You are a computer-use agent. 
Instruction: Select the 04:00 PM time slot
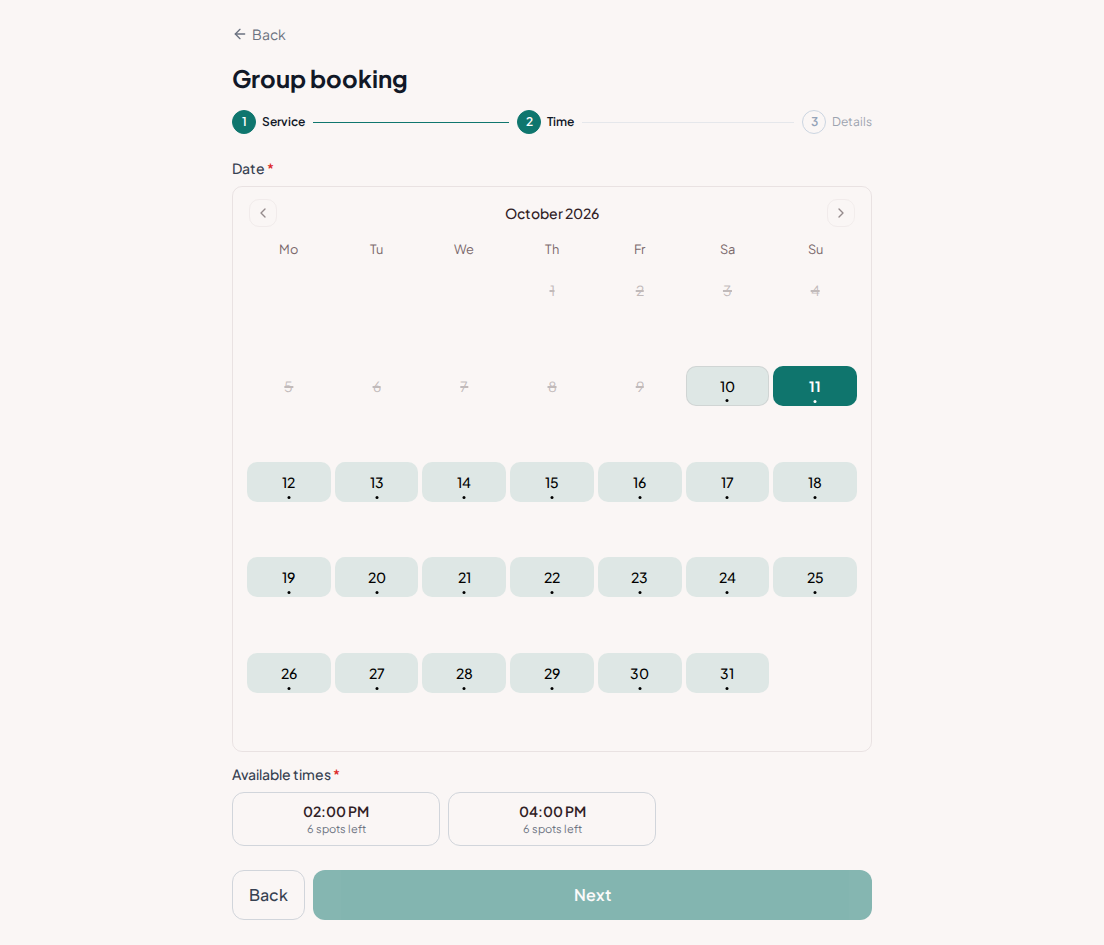coord(552,819)
